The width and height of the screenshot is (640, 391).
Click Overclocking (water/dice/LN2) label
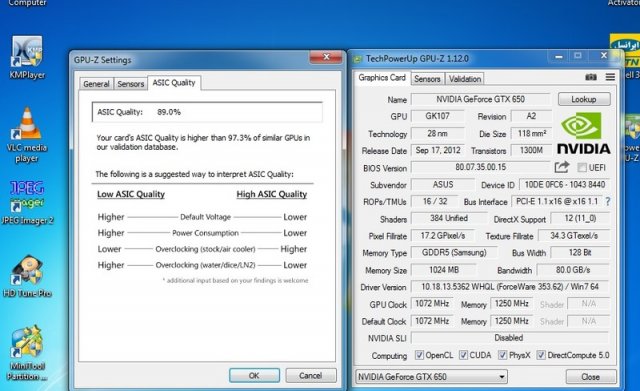205,265
